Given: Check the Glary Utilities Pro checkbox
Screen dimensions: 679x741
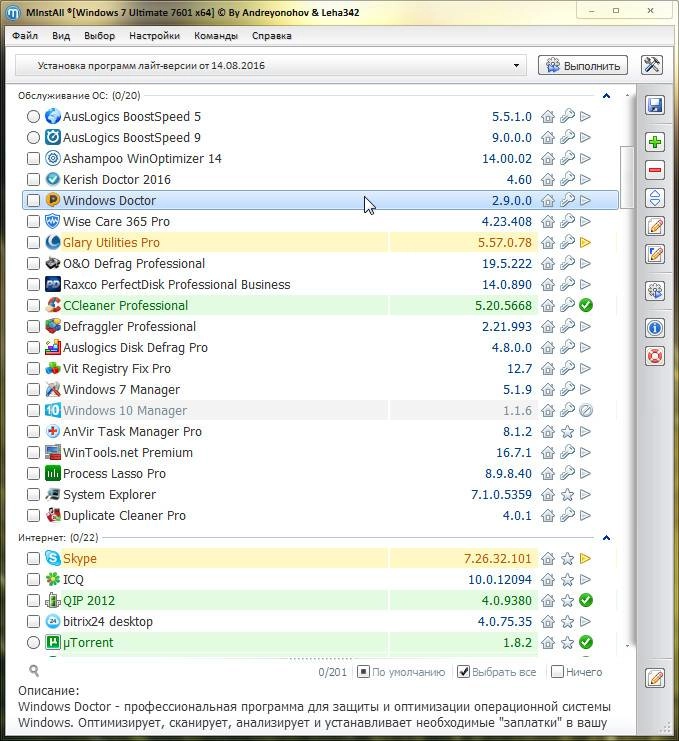Looking at the screenshot, I should 33,242.
